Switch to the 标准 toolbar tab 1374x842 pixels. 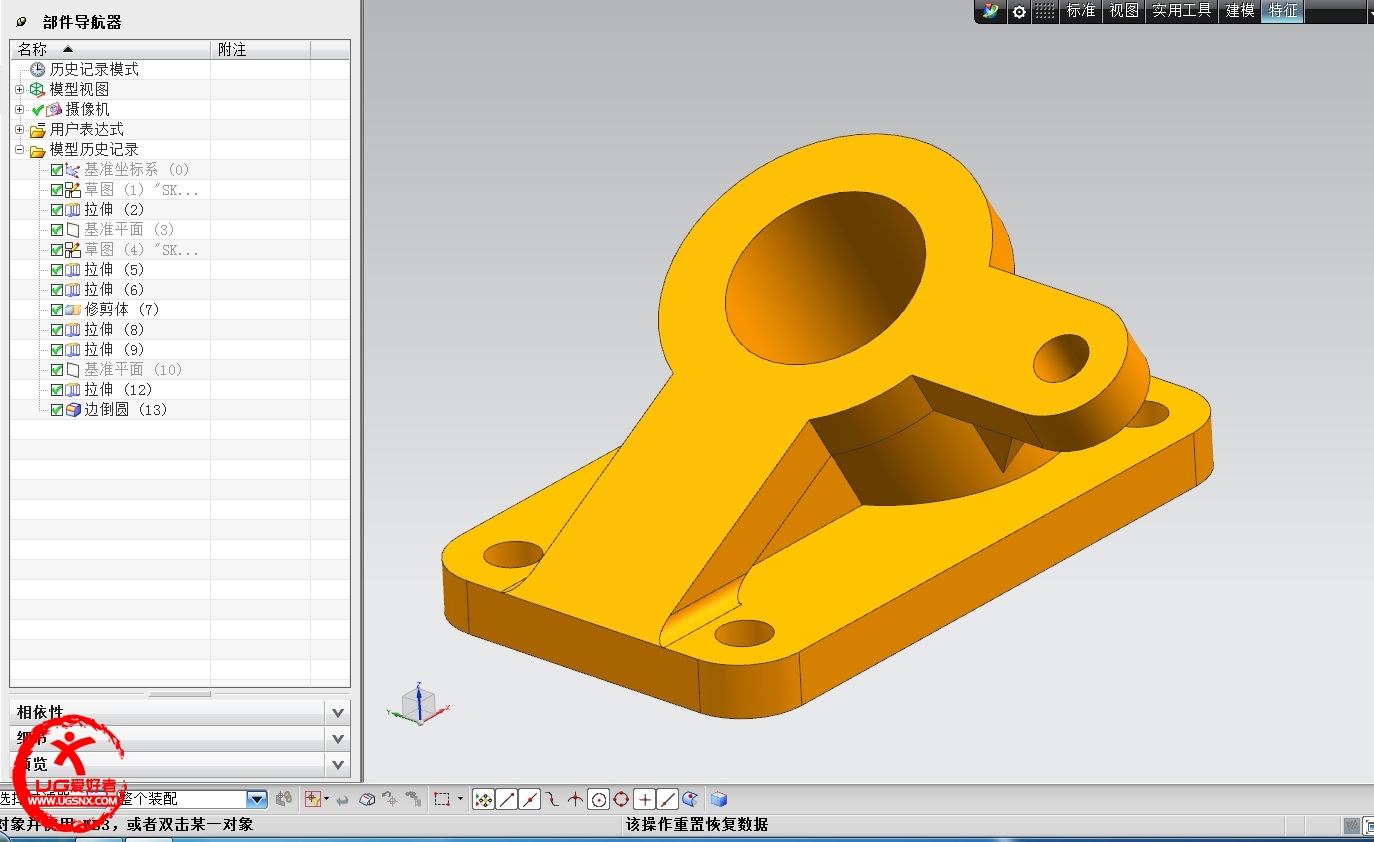click(x=1081, y=11)
